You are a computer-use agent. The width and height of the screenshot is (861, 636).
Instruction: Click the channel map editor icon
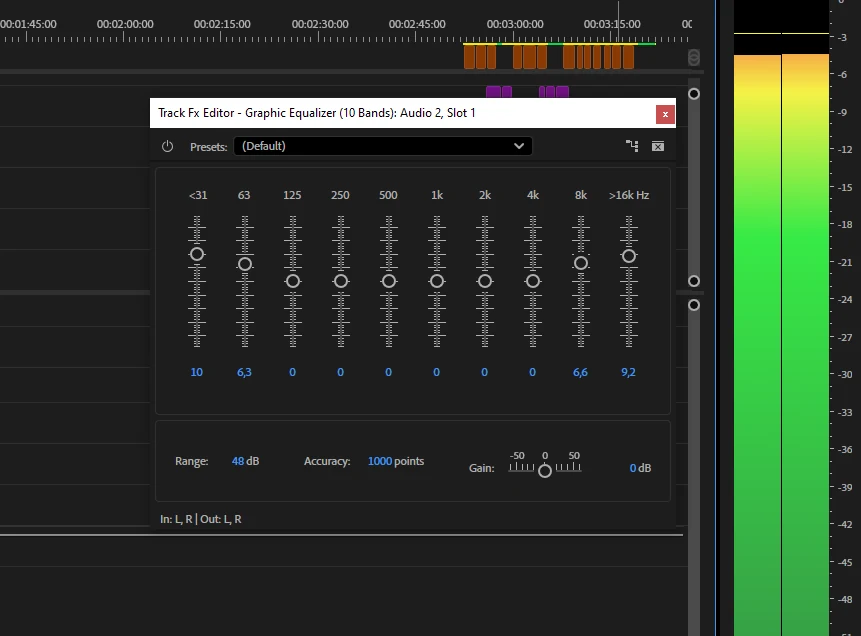[x=632, y=146]
